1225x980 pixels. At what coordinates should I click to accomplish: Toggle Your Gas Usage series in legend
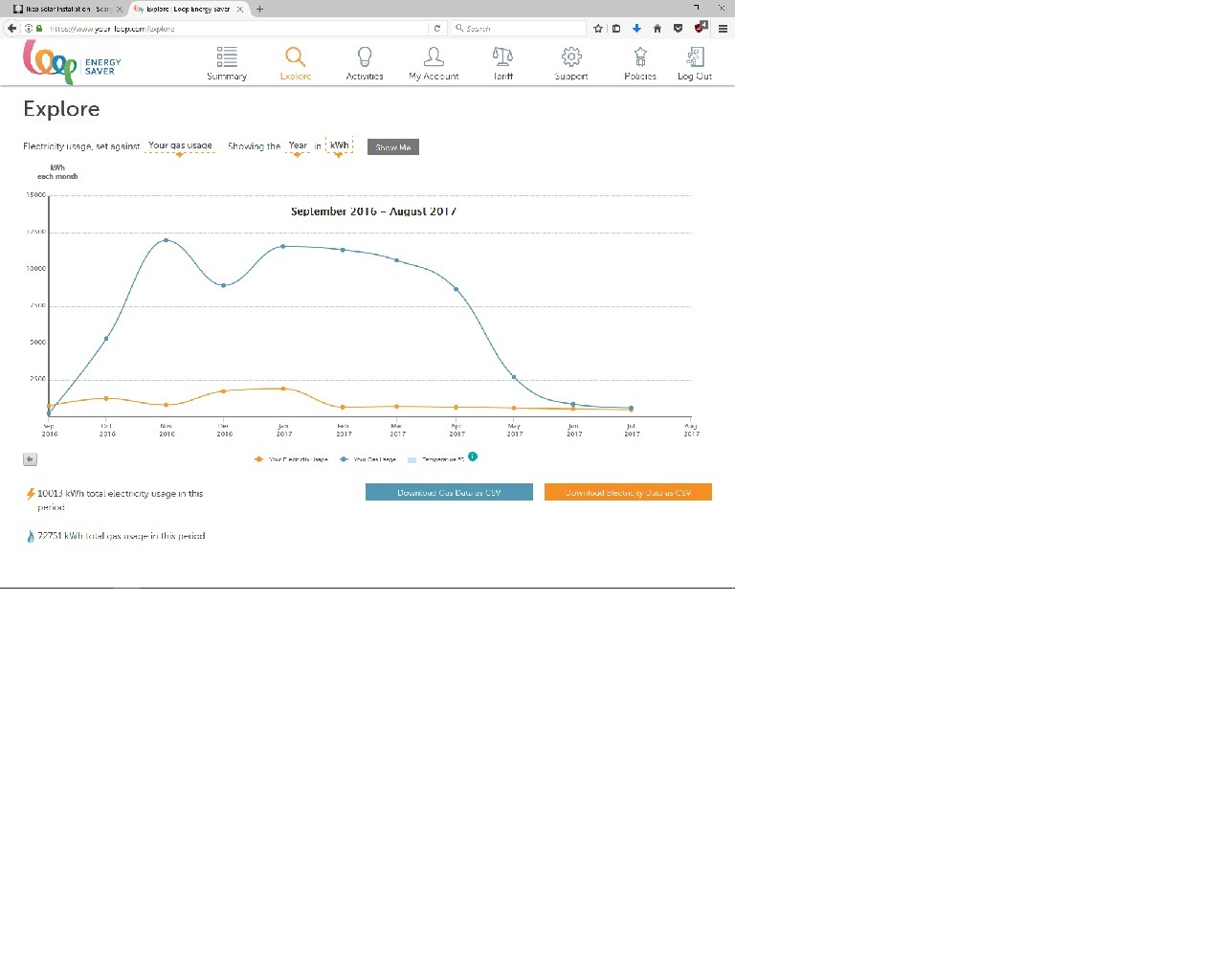click(x=367, y=459)
